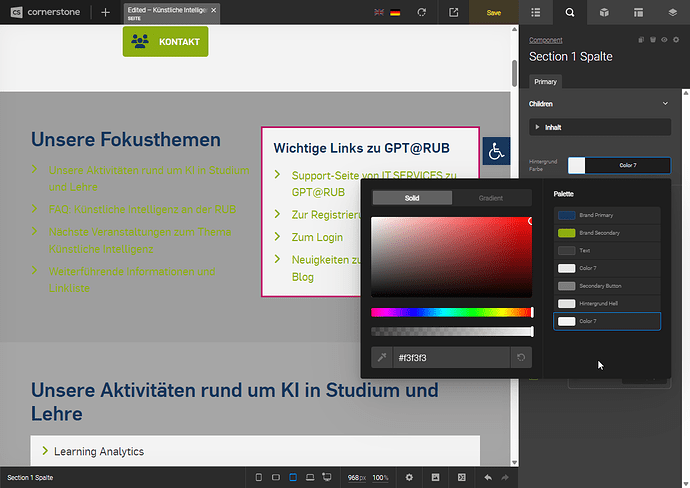Choose Brand Secondary palette color
Viewport: 690px width, 488px height.
pos(607,233)
